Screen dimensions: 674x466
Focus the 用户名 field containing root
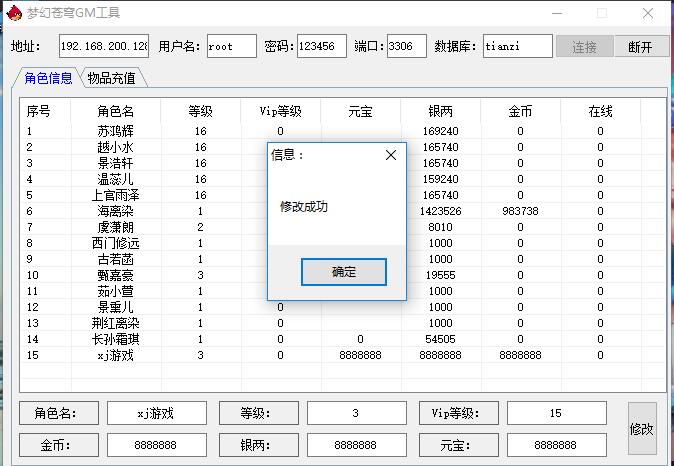[x=232, y=46]
